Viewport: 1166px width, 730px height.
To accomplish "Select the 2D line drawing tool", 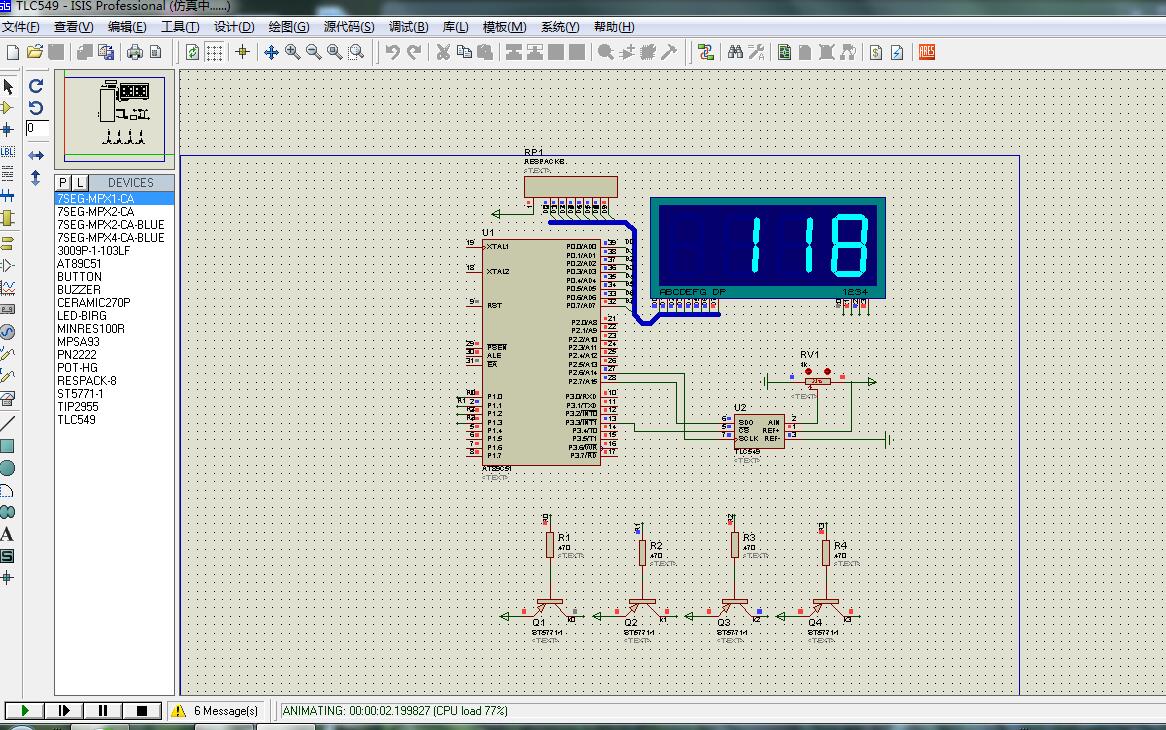I will [7, 424].
